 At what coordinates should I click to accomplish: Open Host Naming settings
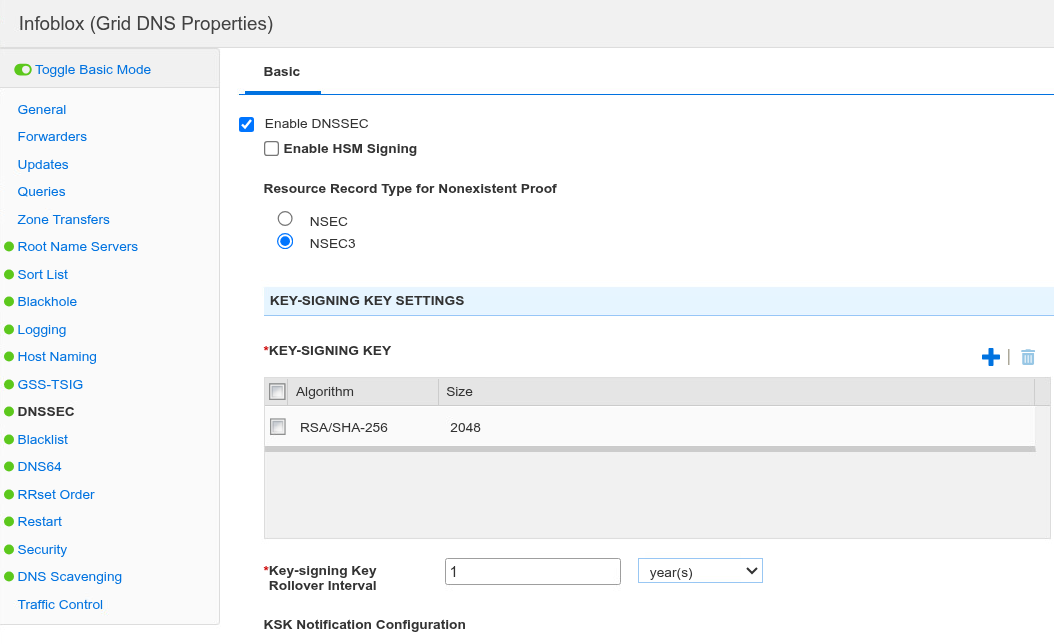click(57, 357)
